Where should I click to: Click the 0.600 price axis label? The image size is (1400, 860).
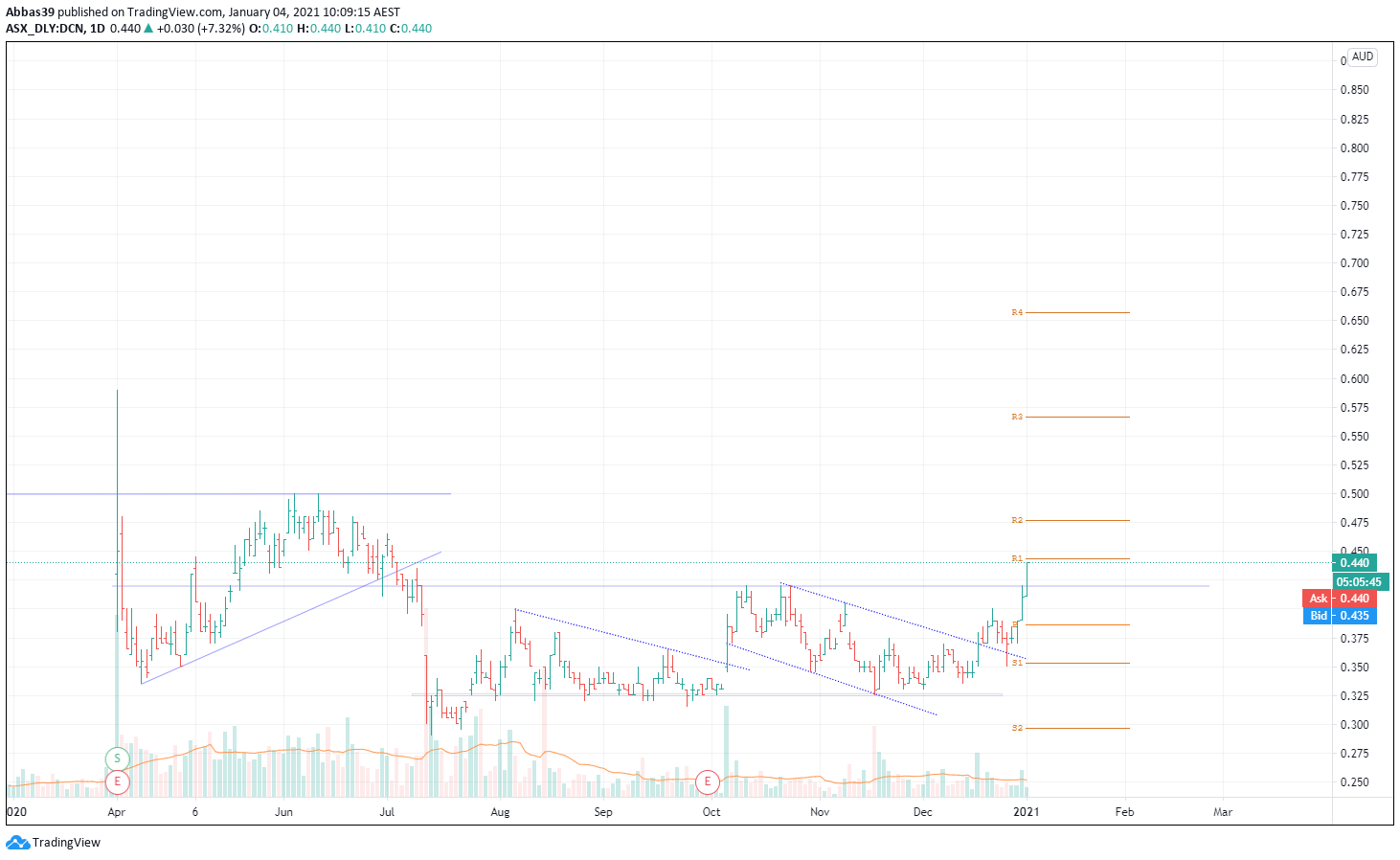1354,379
